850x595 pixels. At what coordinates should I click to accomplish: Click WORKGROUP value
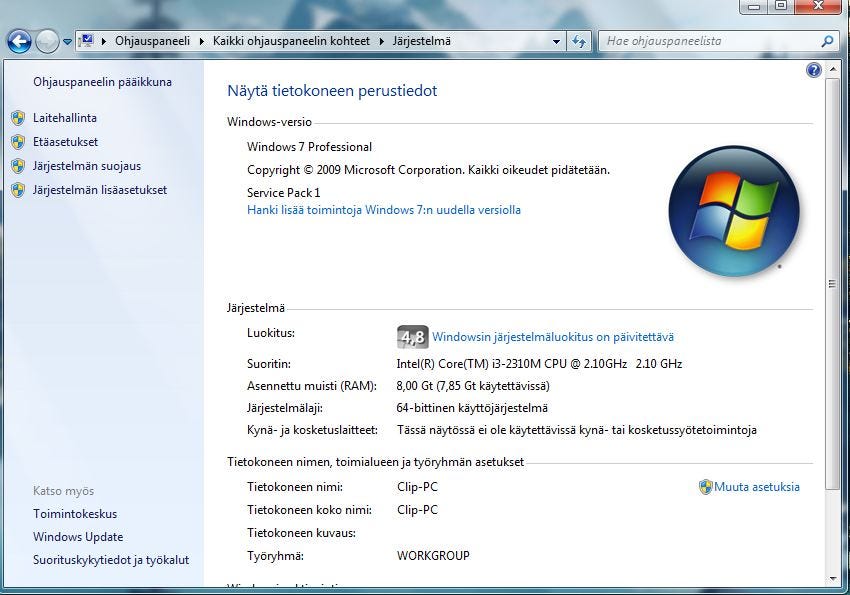point(433,555)
